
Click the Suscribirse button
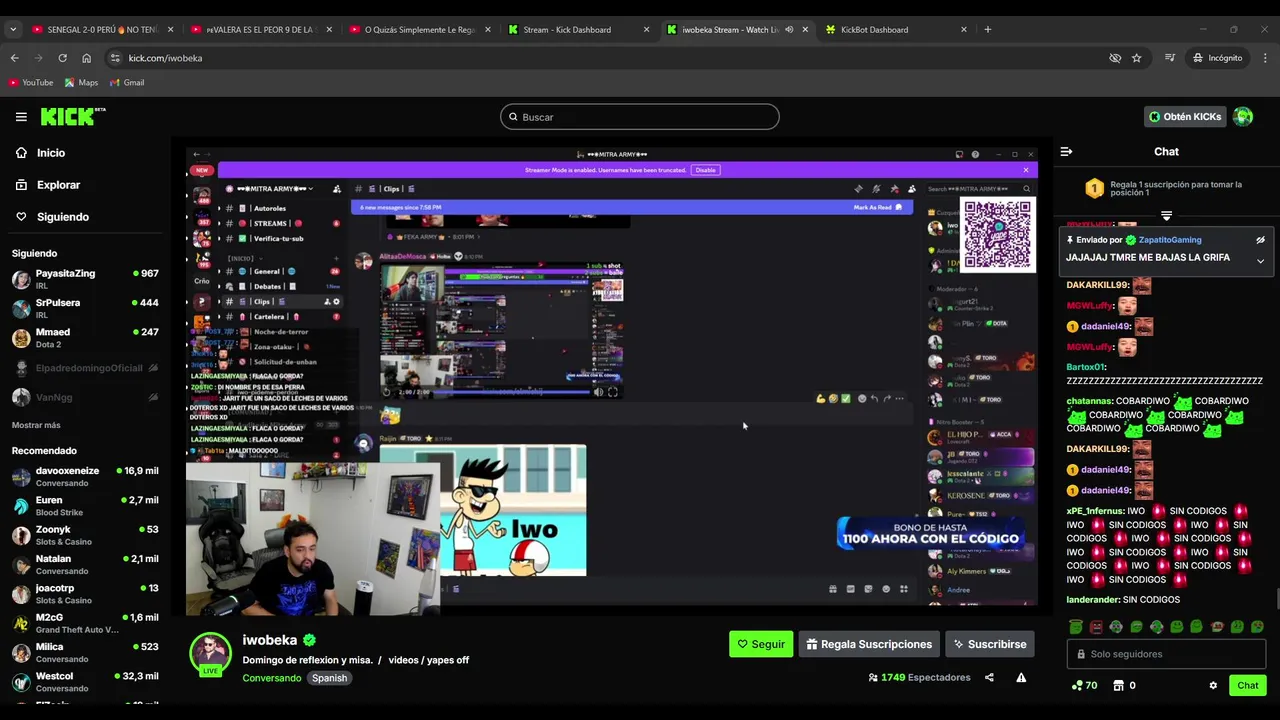tap(989, 644)
